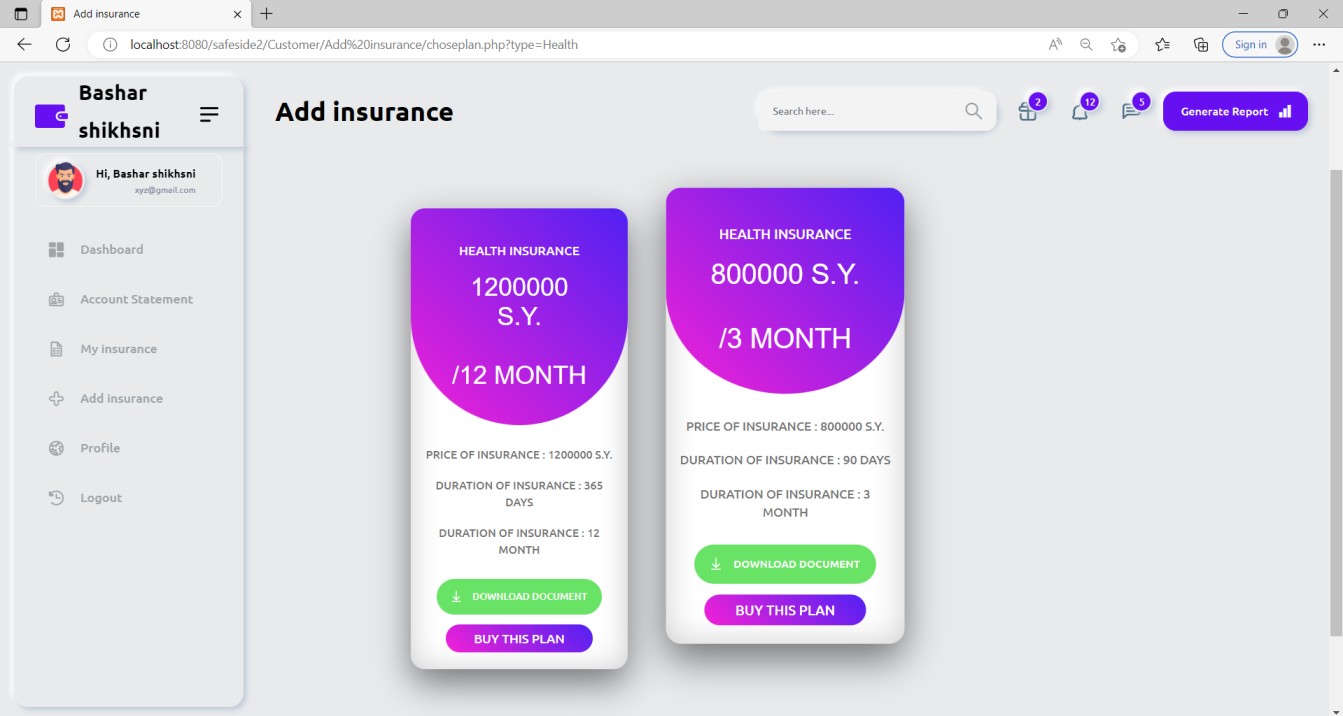Buy the 12 month health plan
Image resolution: width=1343 pixels, height=716 pixels.
pyautogui.click(x=519, y=639)
